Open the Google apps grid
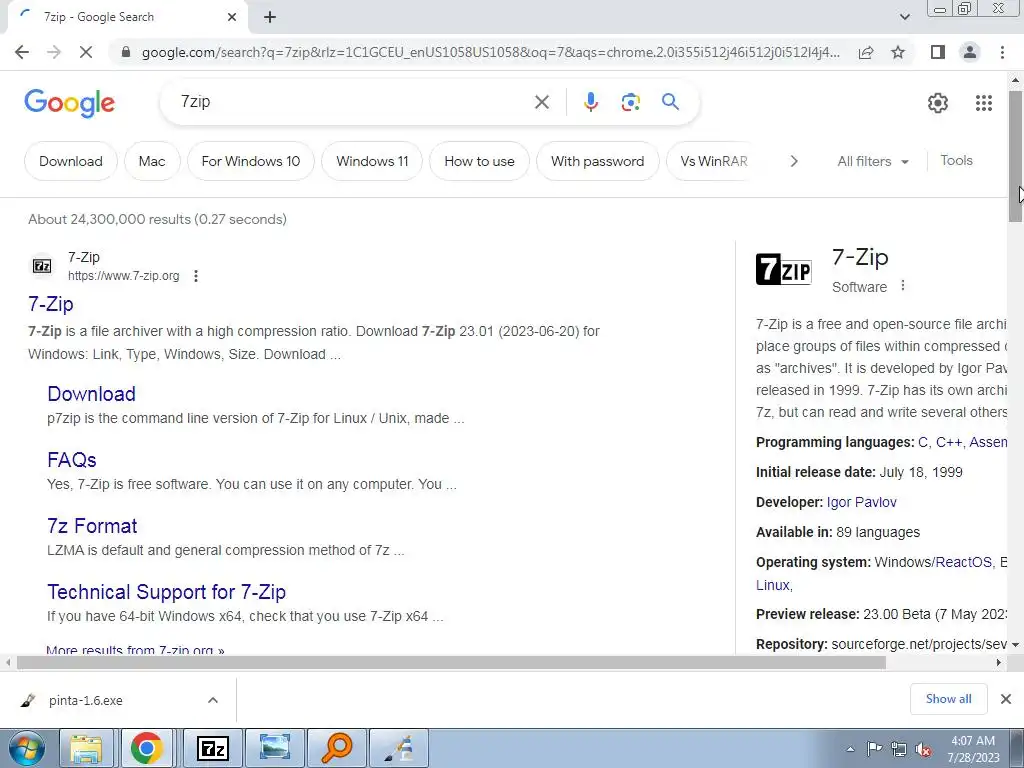1024x768 pixels. [984, 103]
